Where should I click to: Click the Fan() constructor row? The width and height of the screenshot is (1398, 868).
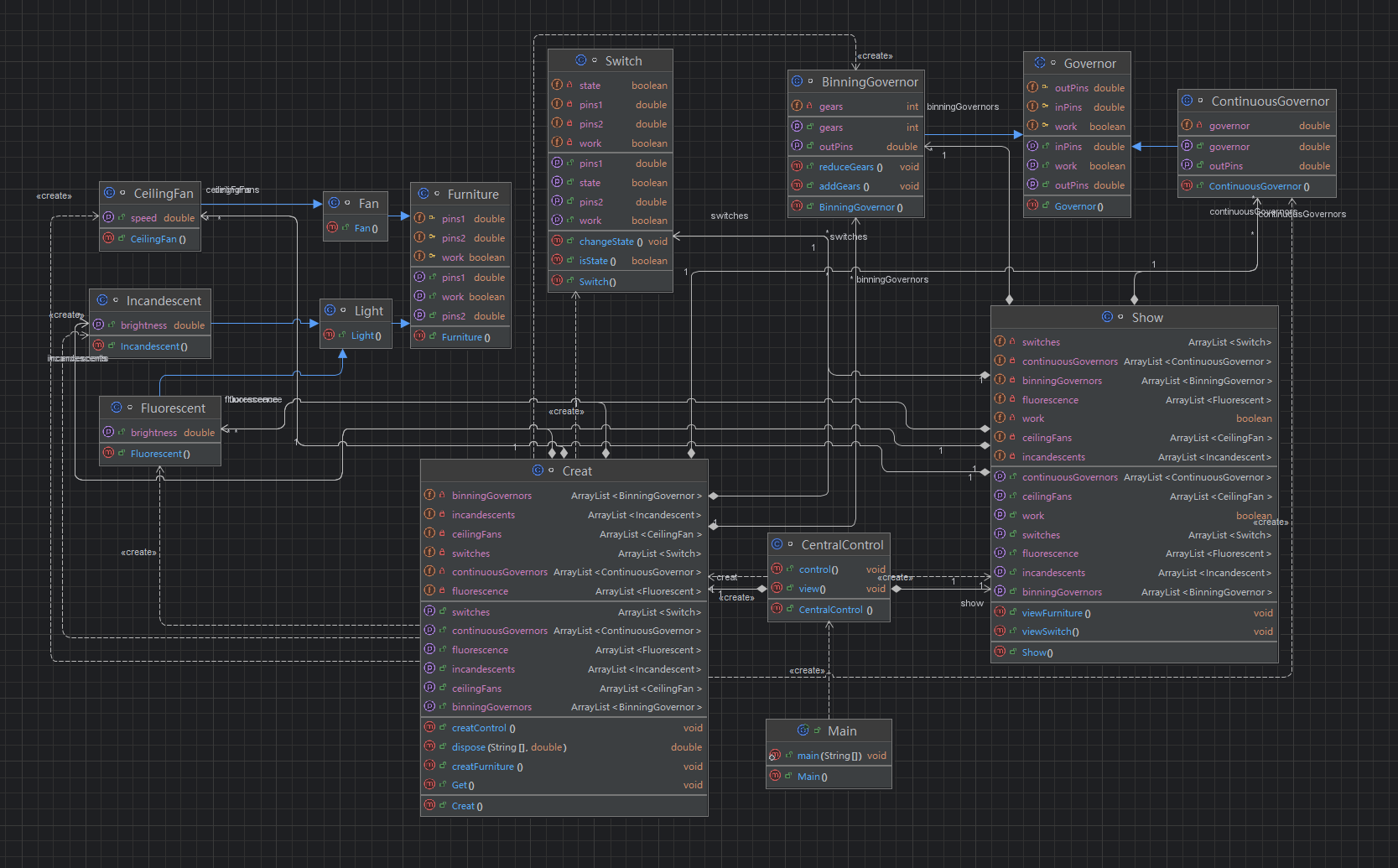tap(356, 228)
